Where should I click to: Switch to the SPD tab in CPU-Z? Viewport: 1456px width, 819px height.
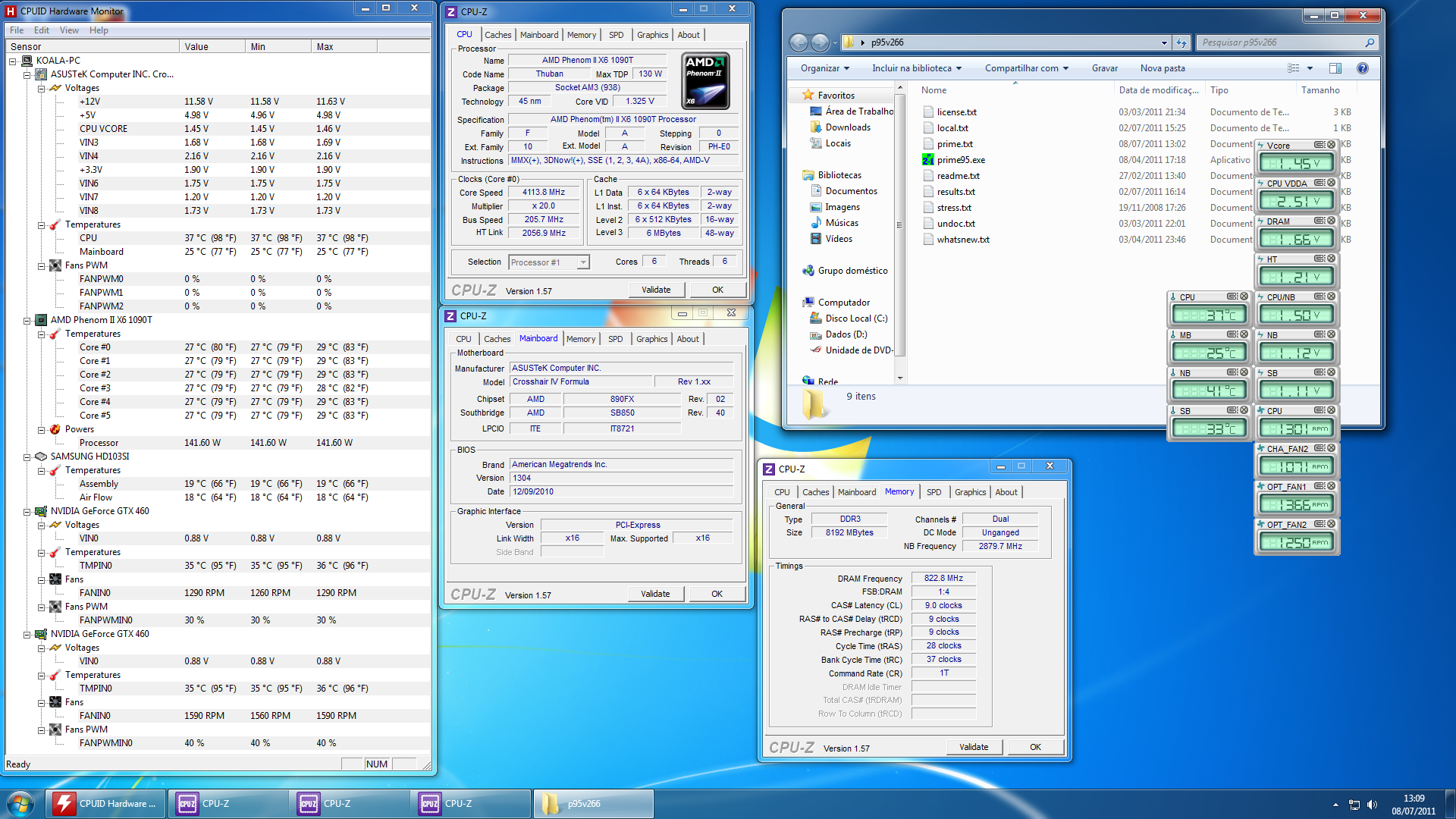[x=617, y=34]
